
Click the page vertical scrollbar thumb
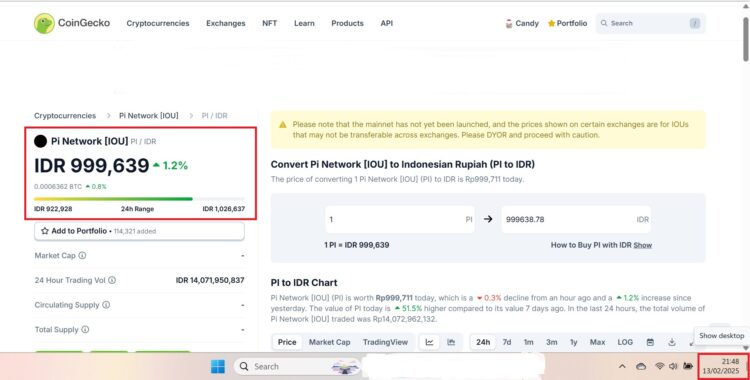[x=746, y=38]
